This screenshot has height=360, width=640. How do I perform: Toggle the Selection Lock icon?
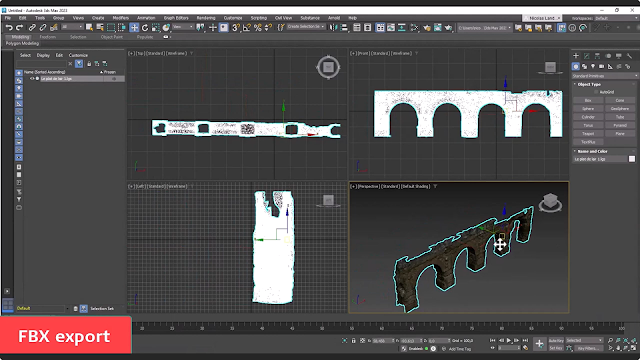pyautogui.click(x=353, y=340)
